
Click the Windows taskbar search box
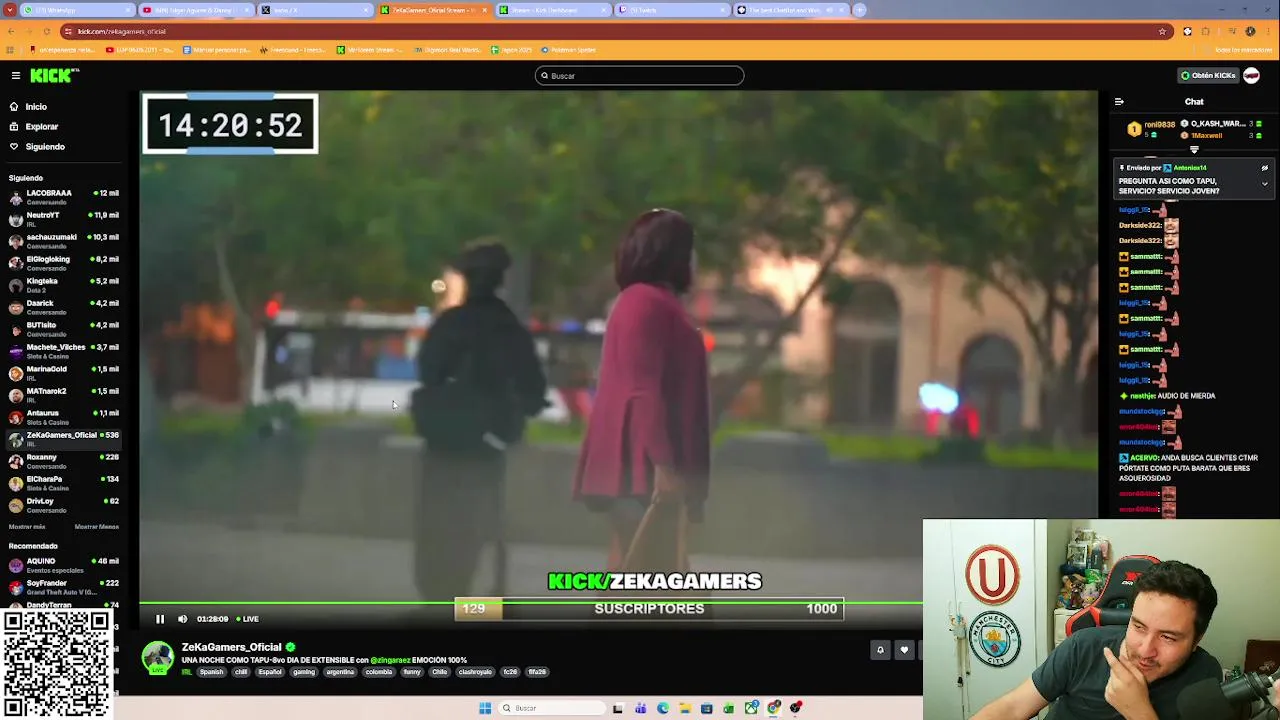(552, 708)
